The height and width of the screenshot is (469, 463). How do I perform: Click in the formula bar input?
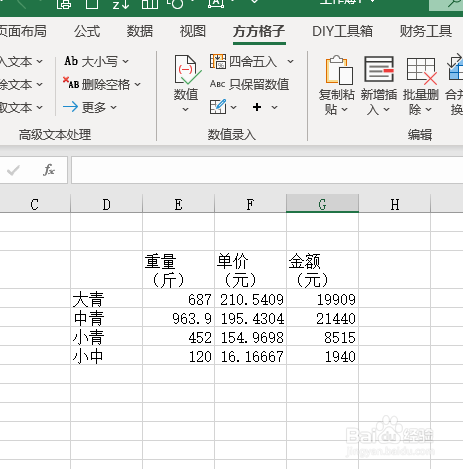(x=267, y=170)
